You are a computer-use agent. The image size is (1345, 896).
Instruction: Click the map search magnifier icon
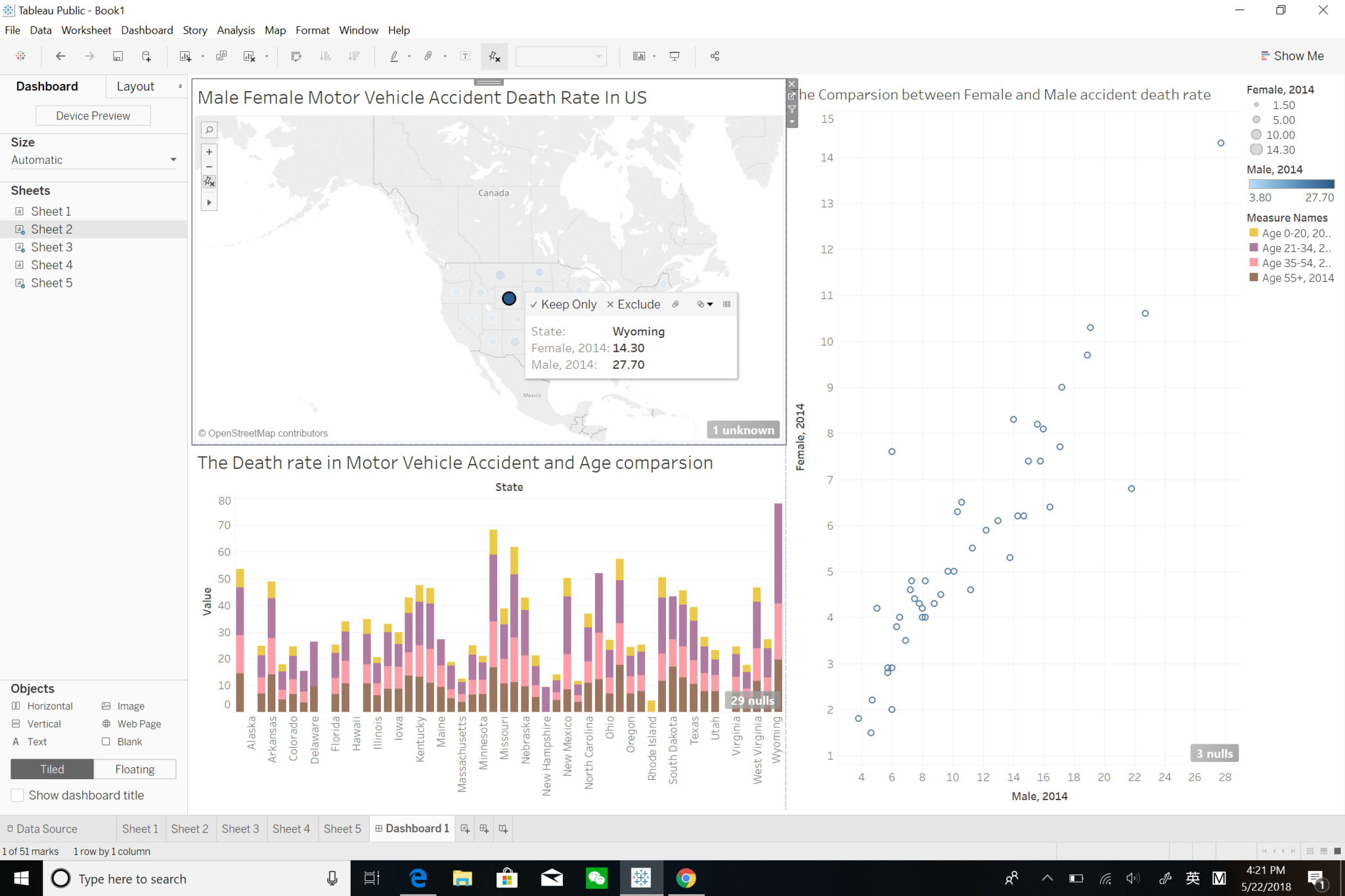pos(209,130)
